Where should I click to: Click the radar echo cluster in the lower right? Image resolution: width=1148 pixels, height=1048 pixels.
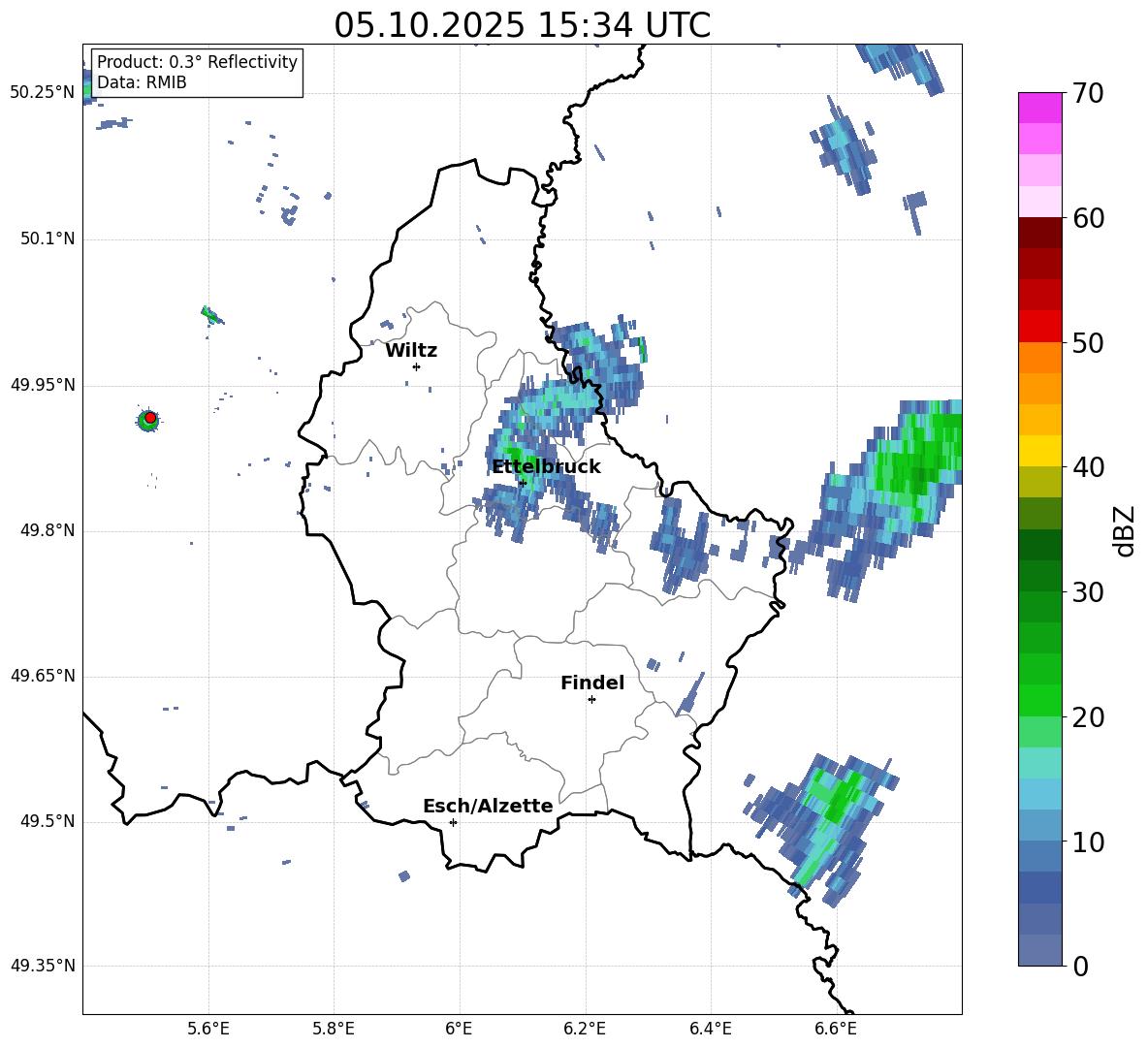click(x=823, y=829)
